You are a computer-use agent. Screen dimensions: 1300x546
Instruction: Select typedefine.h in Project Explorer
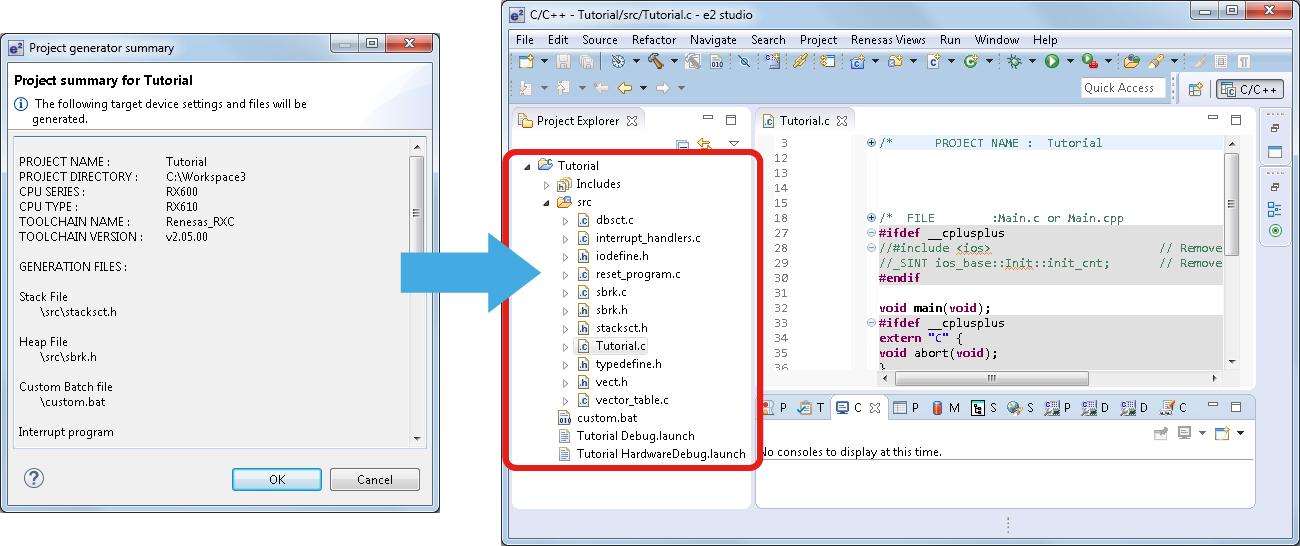(x=628, y=364)
